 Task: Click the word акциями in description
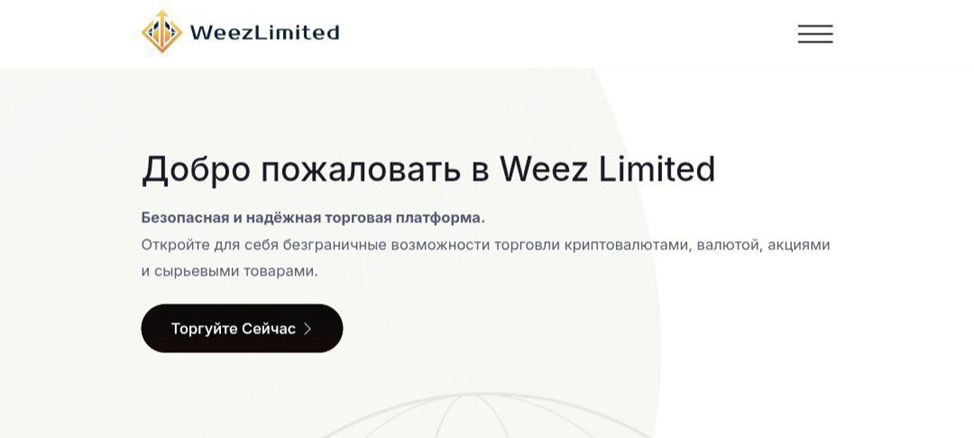point(799,245)
